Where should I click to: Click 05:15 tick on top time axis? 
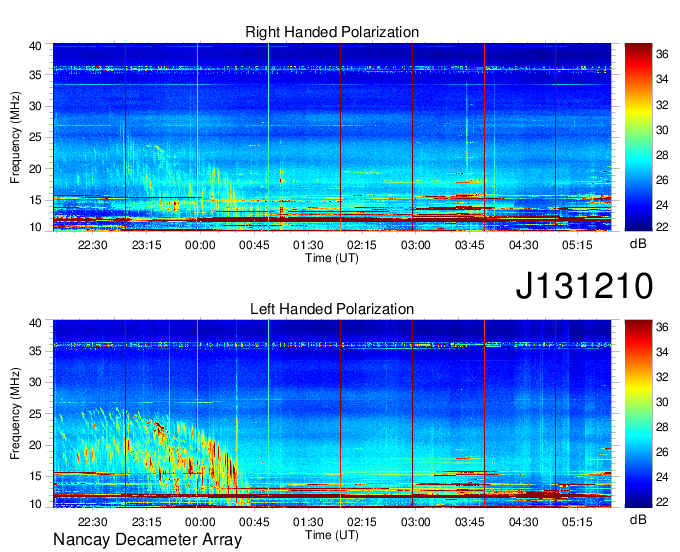point(577,245)
